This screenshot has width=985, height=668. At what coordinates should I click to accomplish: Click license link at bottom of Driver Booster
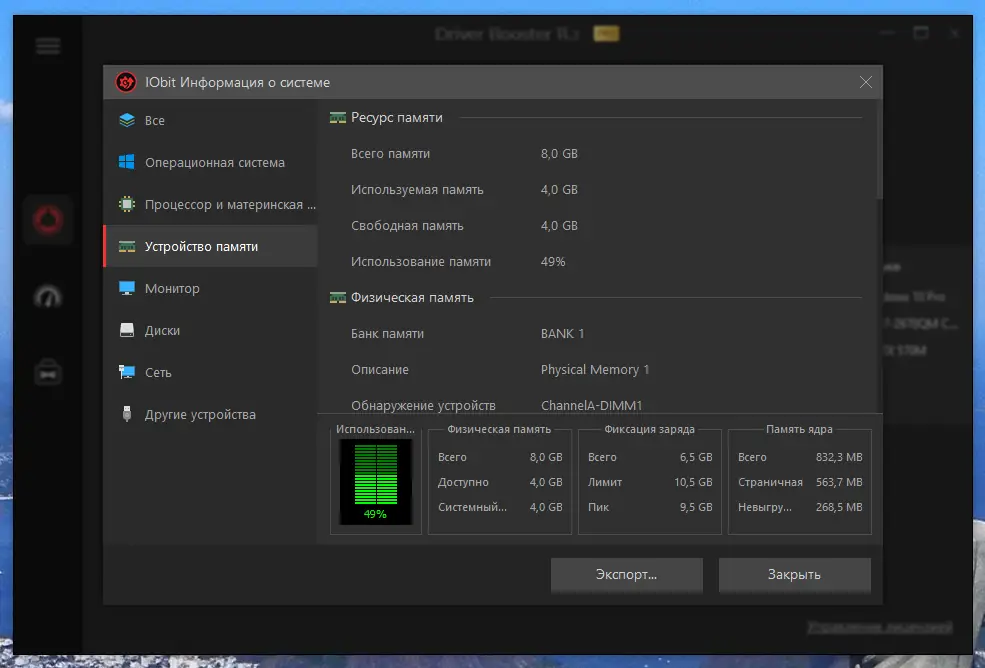click(879, 627)
